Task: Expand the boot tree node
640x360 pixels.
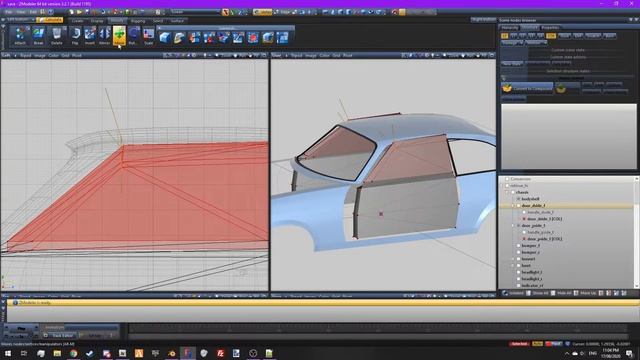Action: [x=513, y=265]
